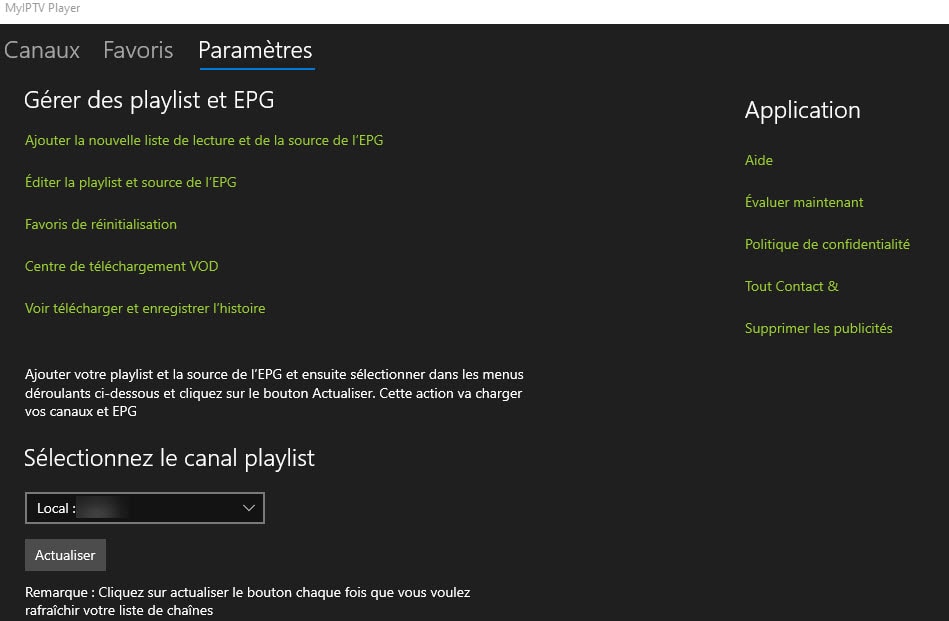Switch to the Favoris tab

click(137, 50)
